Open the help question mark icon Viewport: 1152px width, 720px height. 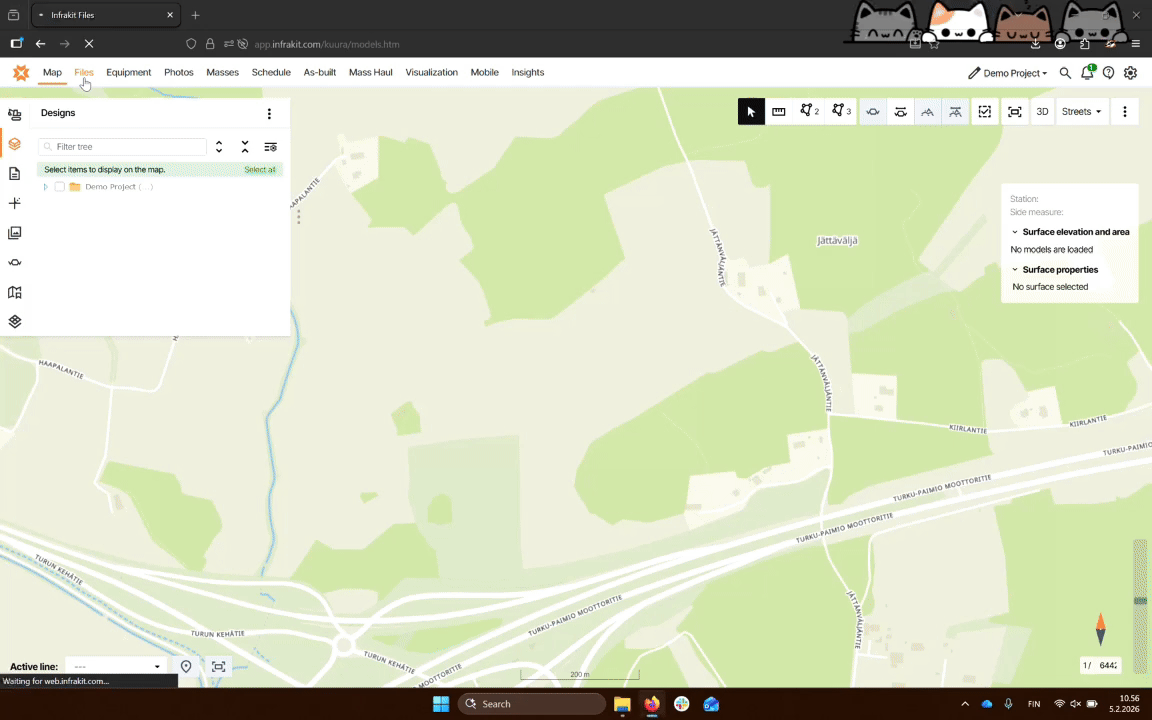tap(1108, 73)
